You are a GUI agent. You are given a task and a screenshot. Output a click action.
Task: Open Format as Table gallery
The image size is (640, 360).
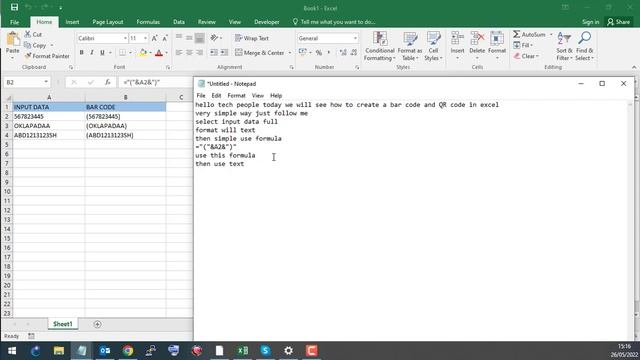(410, 46)
